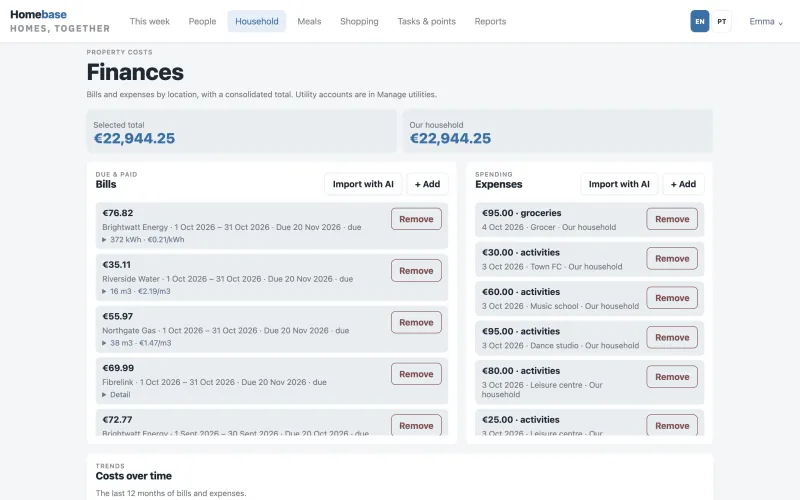Expand 372 kWh · €0.21/kWh detail
This screenshot has width=800, height=500.
(x=143, y=240)
